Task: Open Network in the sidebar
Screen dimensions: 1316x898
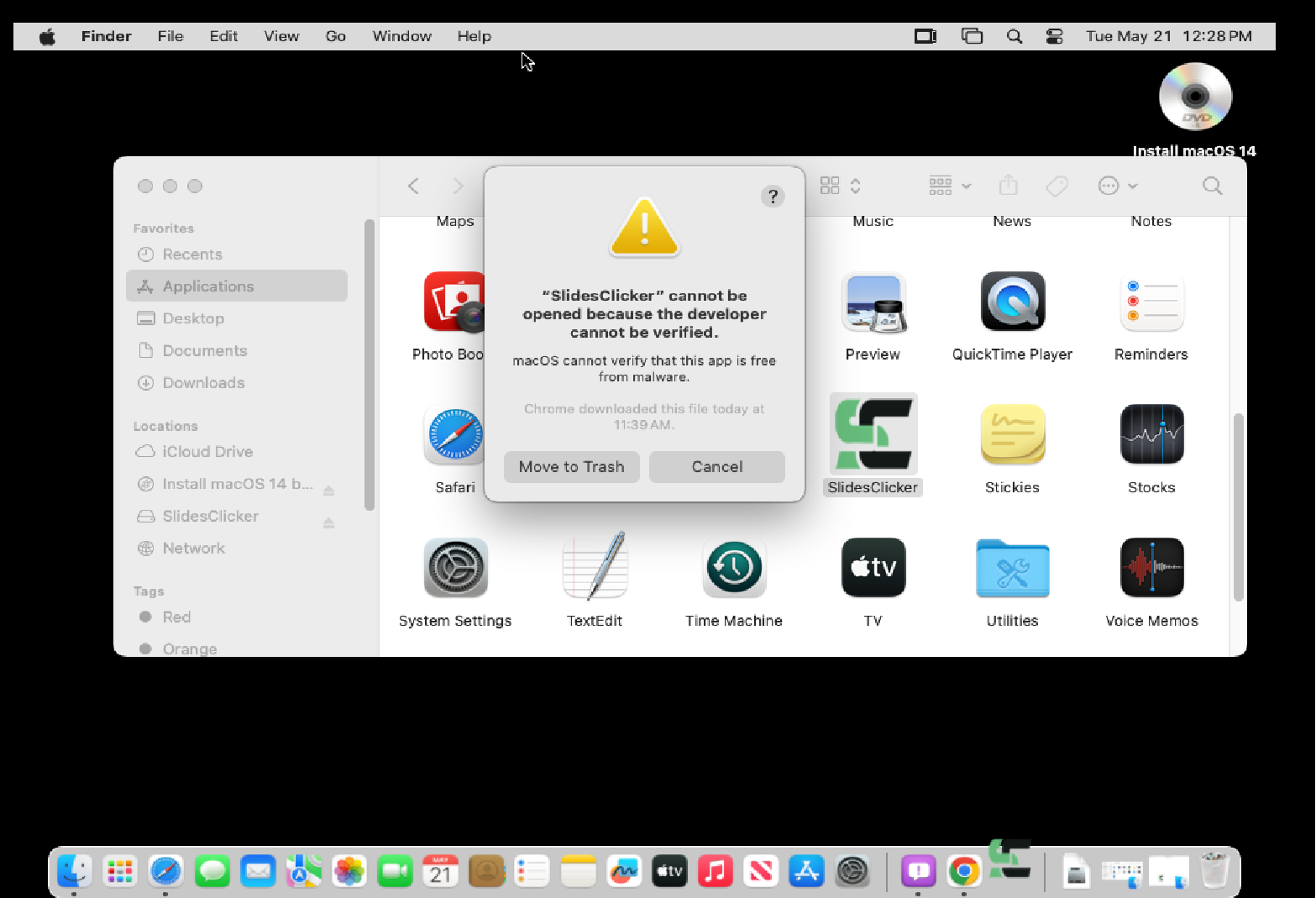Action: click(237, 549)
